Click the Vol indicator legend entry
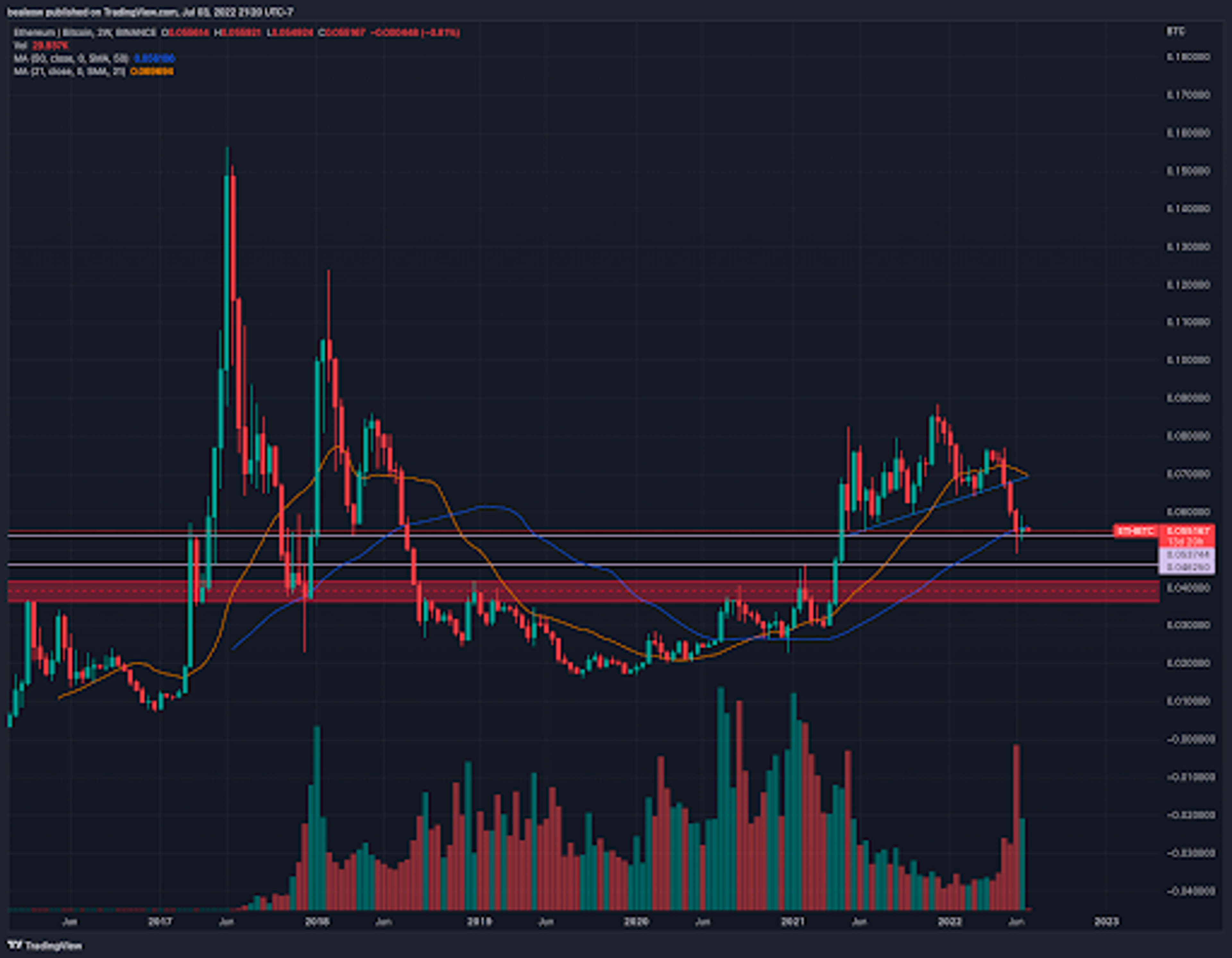 pos(20,45)
